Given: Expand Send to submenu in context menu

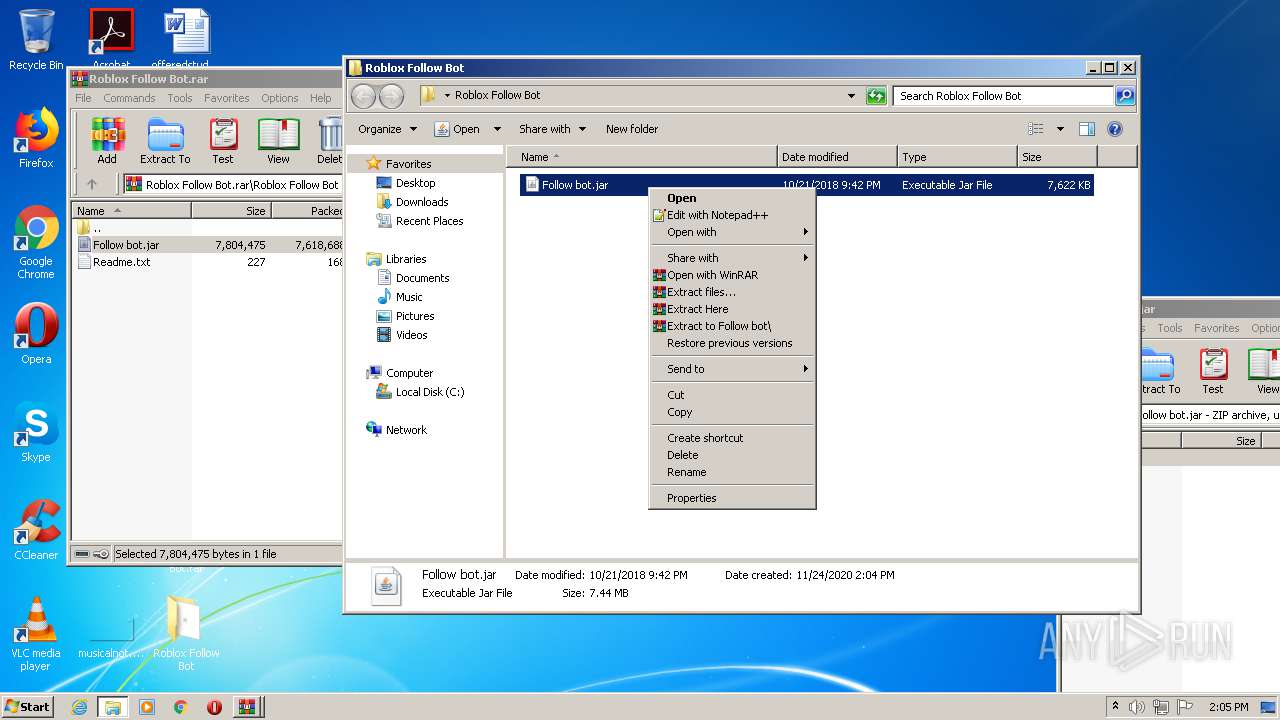Looking at the screenshot, I should click(x=732, y=369).
